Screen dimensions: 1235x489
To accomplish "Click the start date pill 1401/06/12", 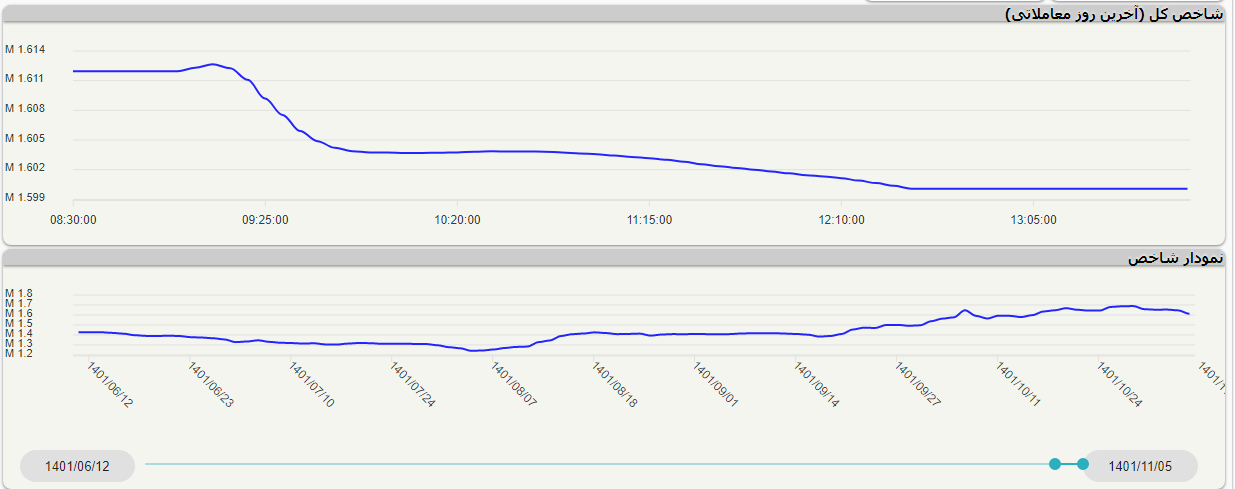I will pyautogui.click(x=77, y=466).
